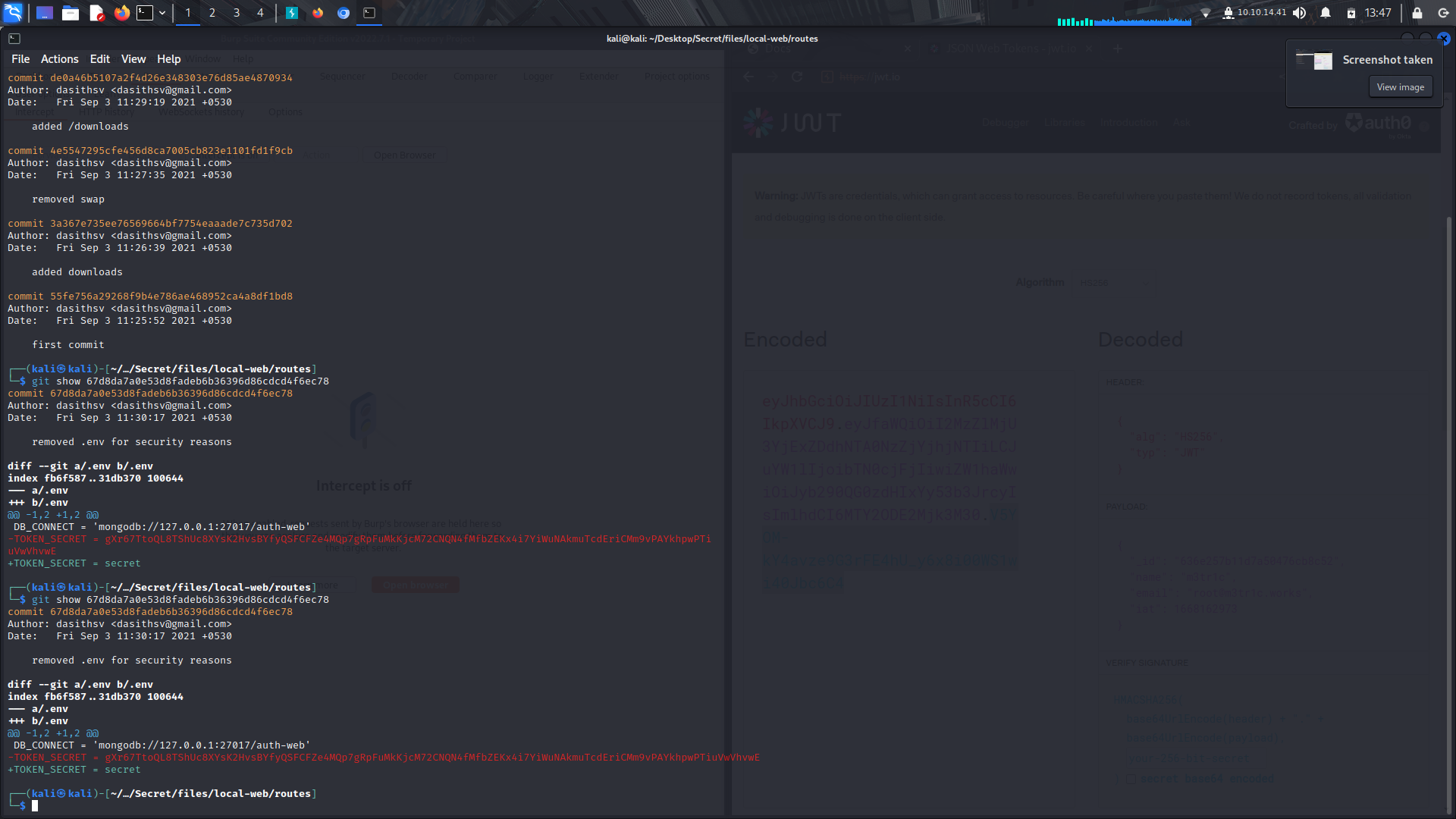Click the second 'diff --git a/.env b/.env' line
1456x819 pixels.
(x=80, y=685)
